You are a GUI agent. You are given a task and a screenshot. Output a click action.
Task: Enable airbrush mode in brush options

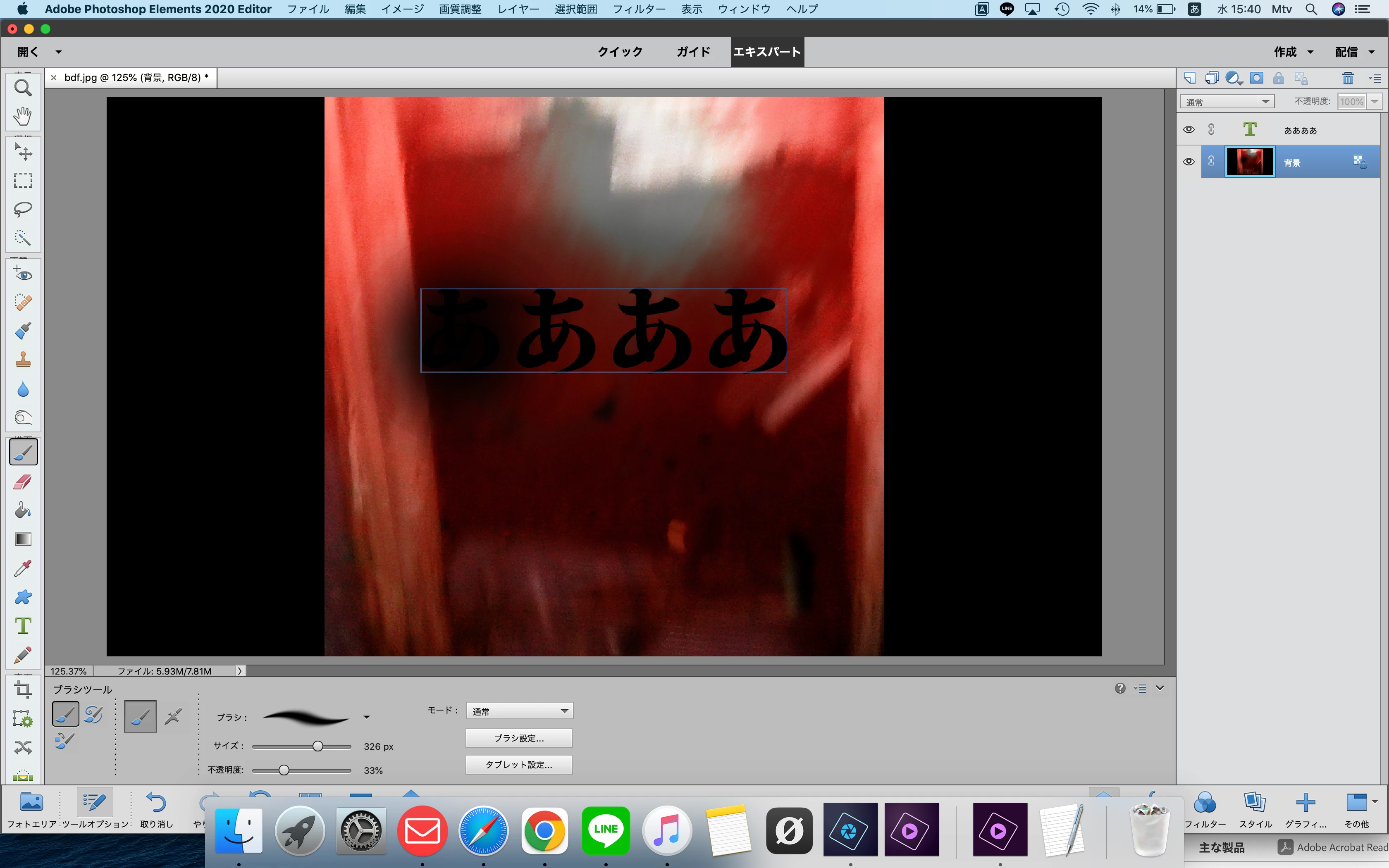(173, 716)
